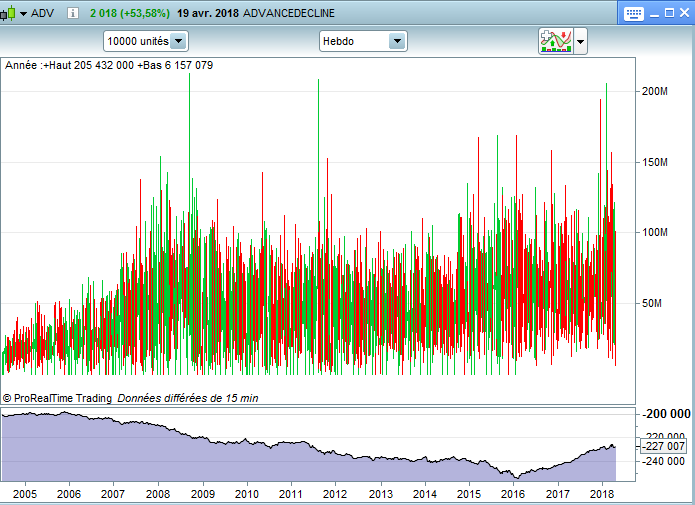Click the keyboard shortcut icon in title bar
Viewport: 695px width, 505px height.
[633, 14]
